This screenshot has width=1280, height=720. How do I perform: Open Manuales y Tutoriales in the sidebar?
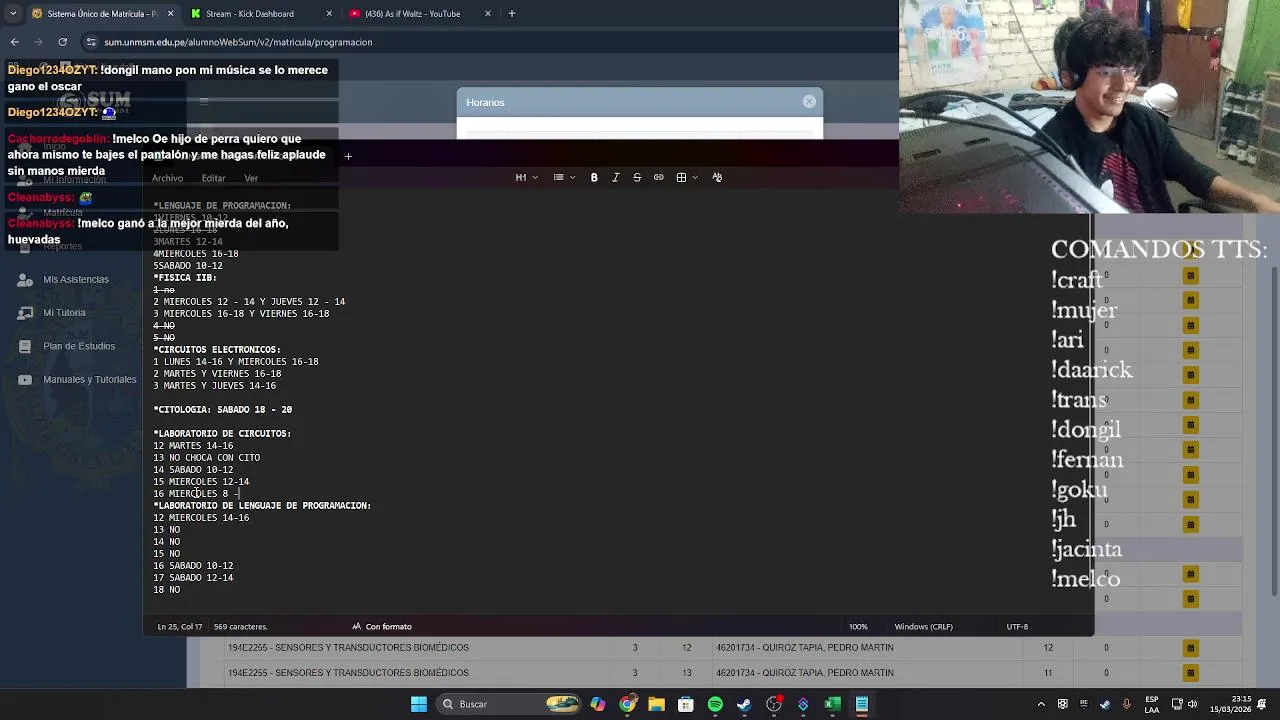[89, 380]
